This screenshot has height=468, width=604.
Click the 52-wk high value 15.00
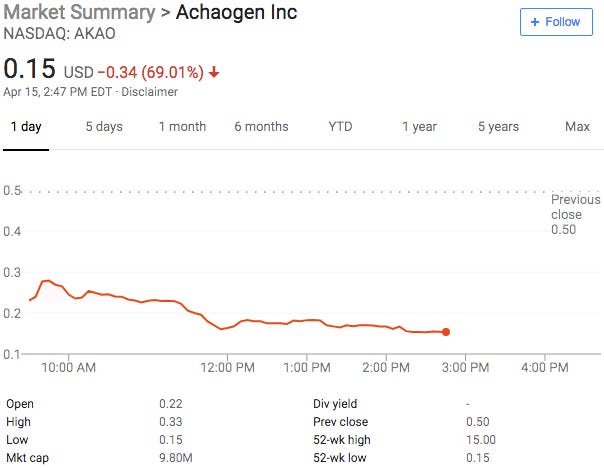click(x=480, y=440)
